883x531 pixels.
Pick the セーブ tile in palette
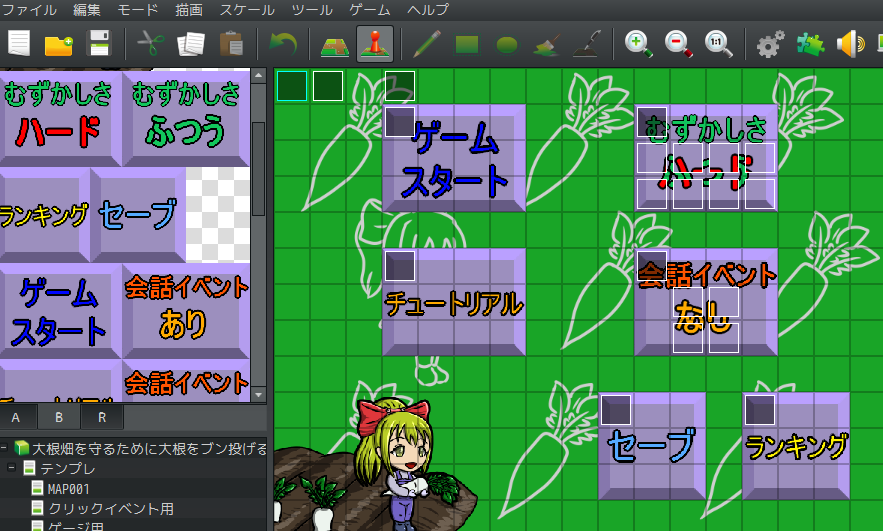138,215
